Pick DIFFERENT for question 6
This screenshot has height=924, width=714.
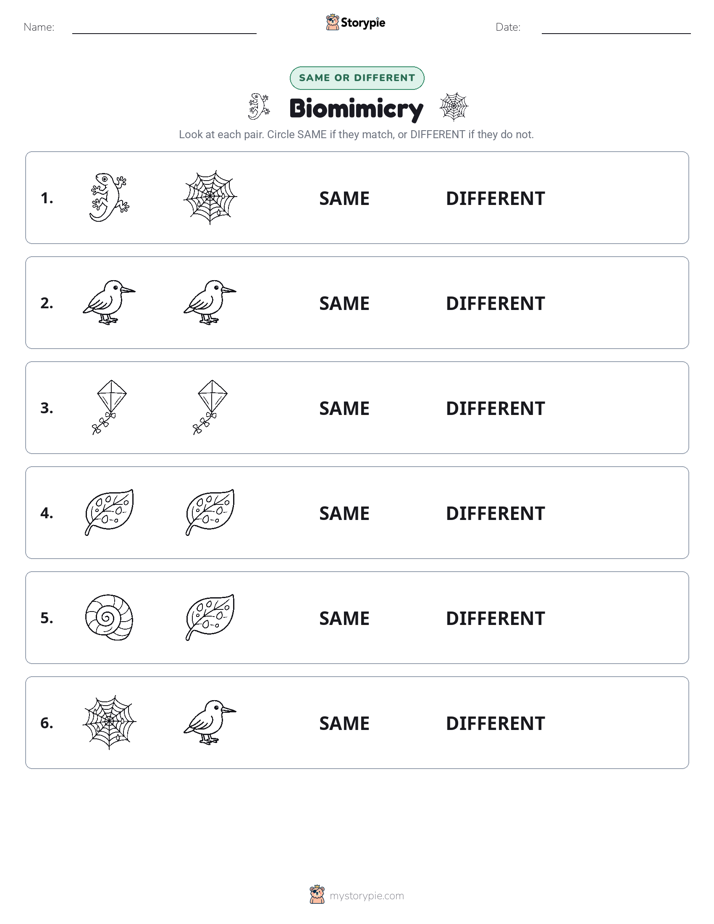pyautogui.click(x=495, y=723)
